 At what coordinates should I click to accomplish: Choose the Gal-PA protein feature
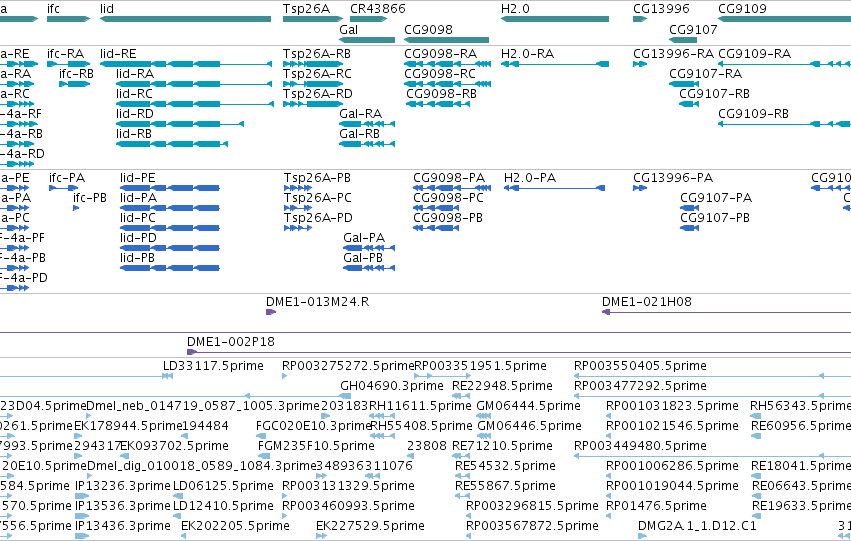pos(369,248)
